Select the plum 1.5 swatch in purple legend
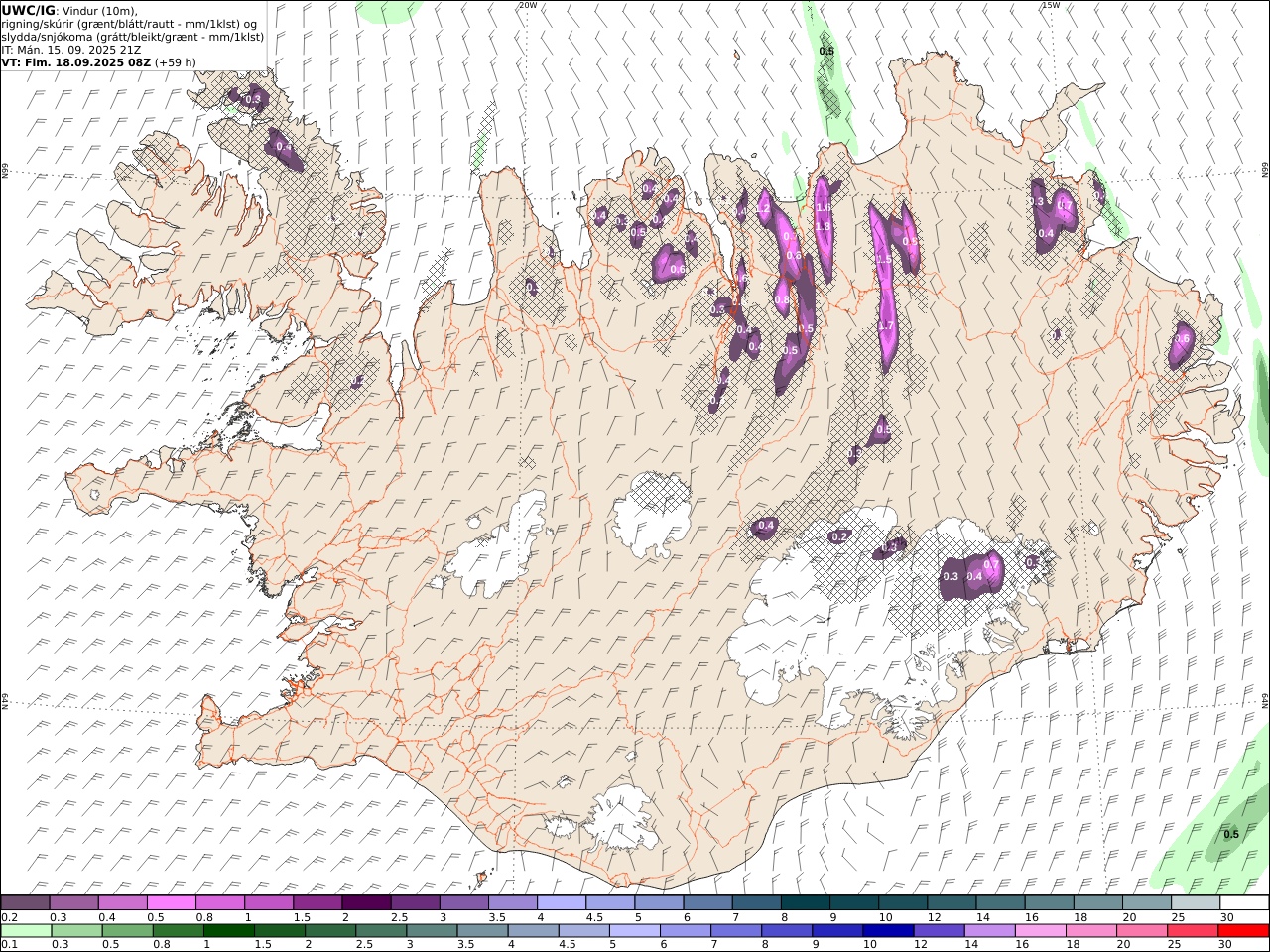This screenshot has height=952, width=1270. tap(317, 902)
